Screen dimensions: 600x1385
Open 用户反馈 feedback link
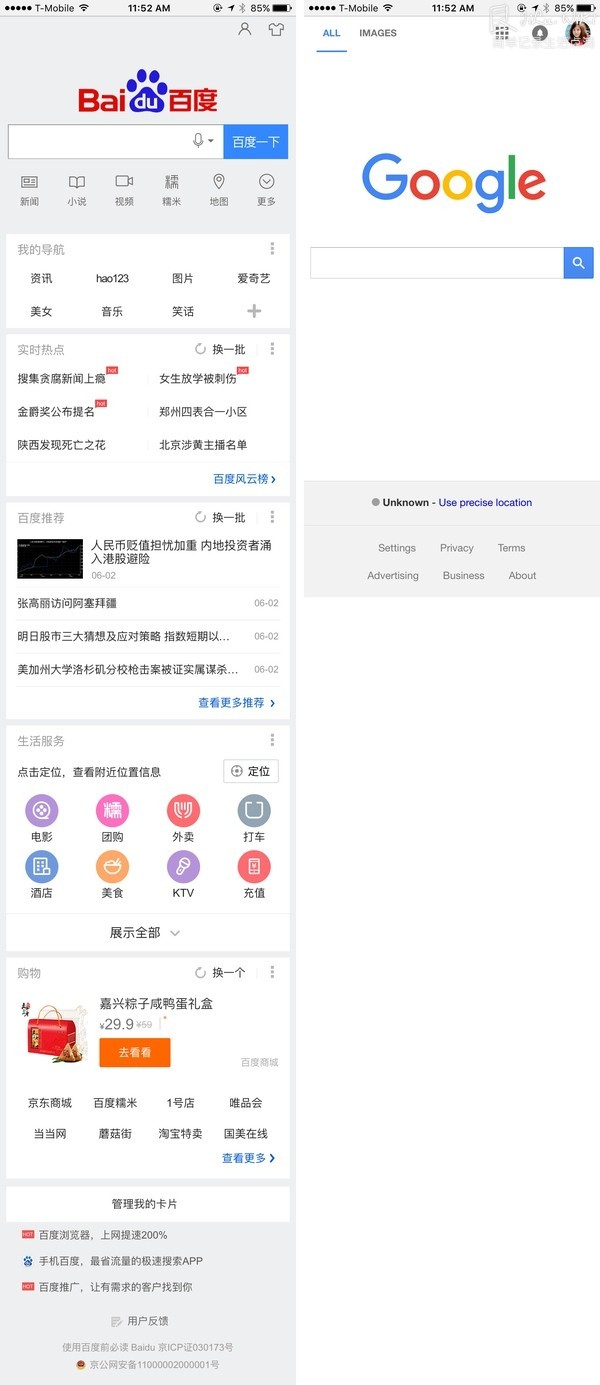pyautogui.click(x=140, y=1321)
